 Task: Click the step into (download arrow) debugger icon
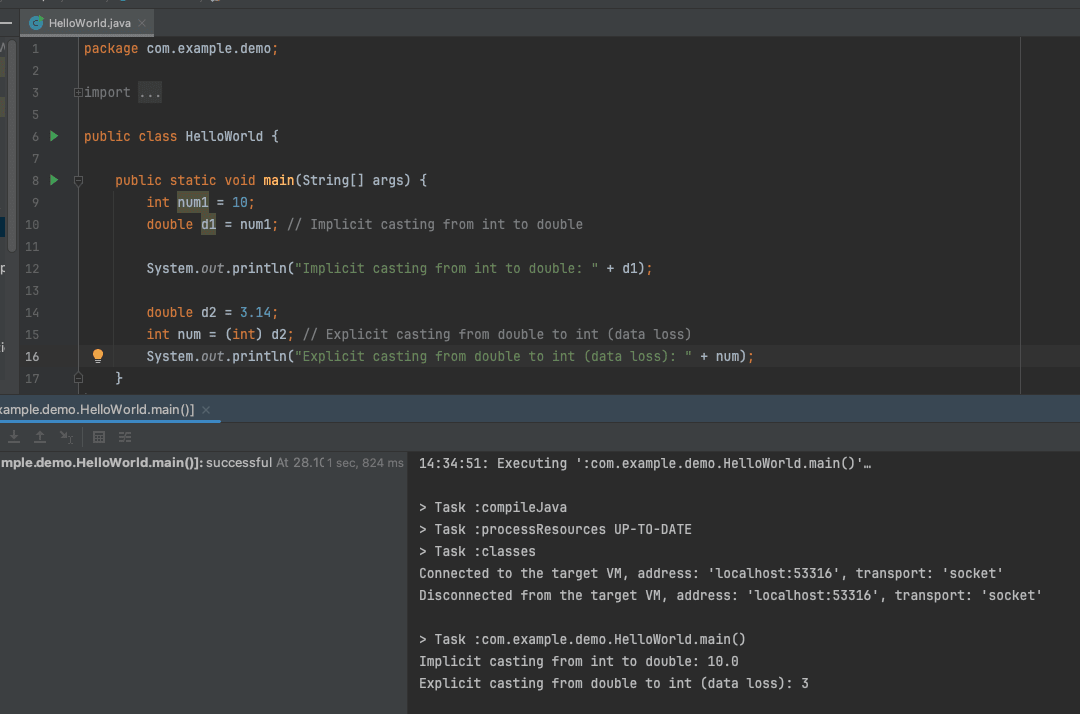[14, 437]
